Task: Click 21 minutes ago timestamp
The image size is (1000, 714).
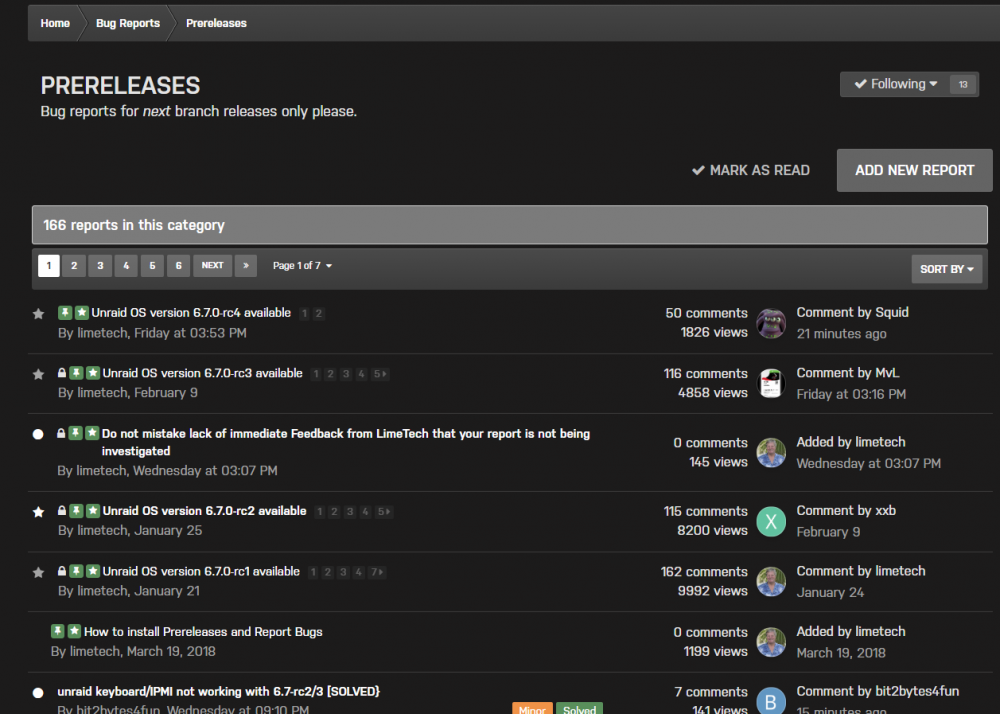Action: [841, 333]
